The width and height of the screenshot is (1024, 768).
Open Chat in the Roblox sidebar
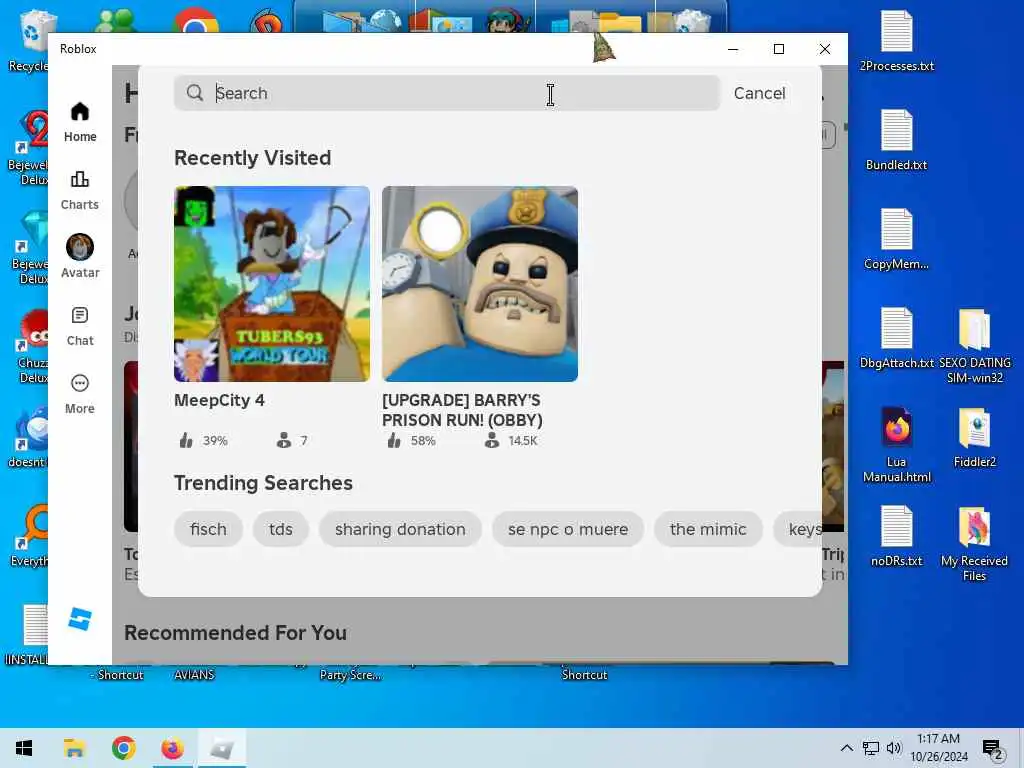pos(80,326)
